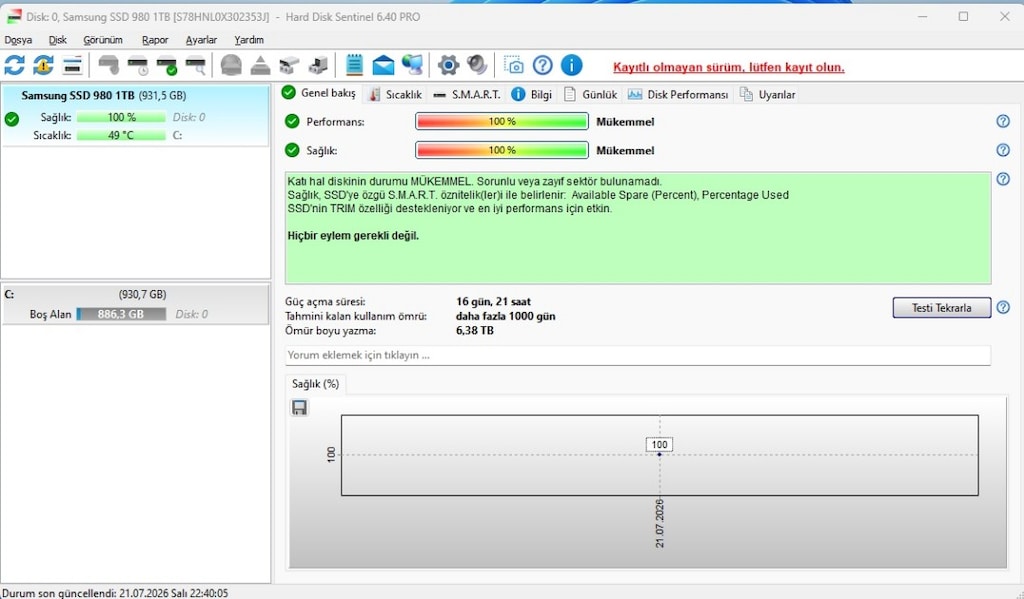The width and height of the screenshot is (1024, 599).
Task: Click help icon beside Performans bar
Action: 1003,121
